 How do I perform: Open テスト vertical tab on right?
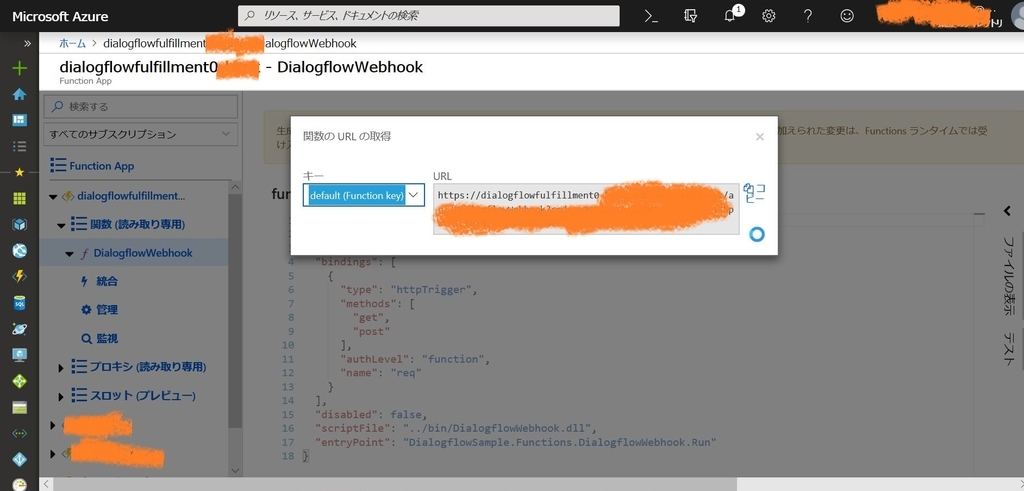click(1010, 349)
